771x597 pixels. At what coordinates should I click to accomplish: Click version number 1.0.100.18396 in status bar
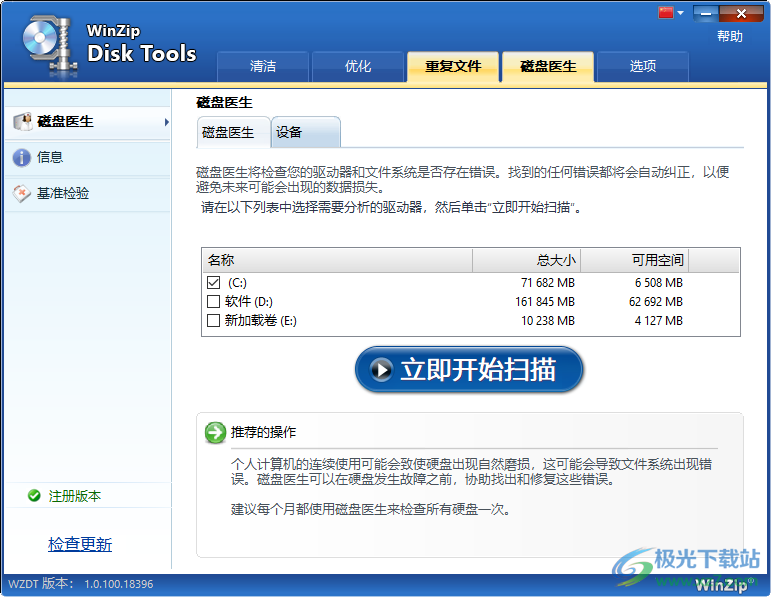click(x=119, y=584)
